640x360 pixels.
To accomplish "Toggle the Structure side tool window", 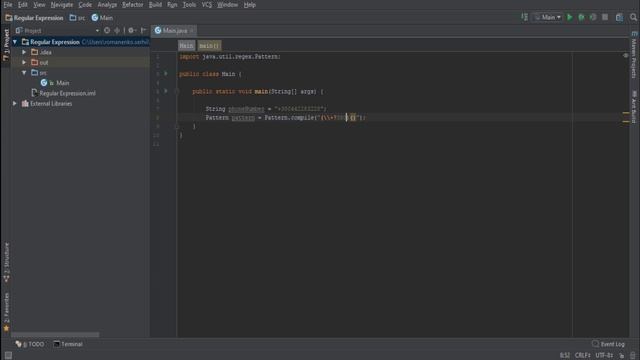I will click(6, 262).
